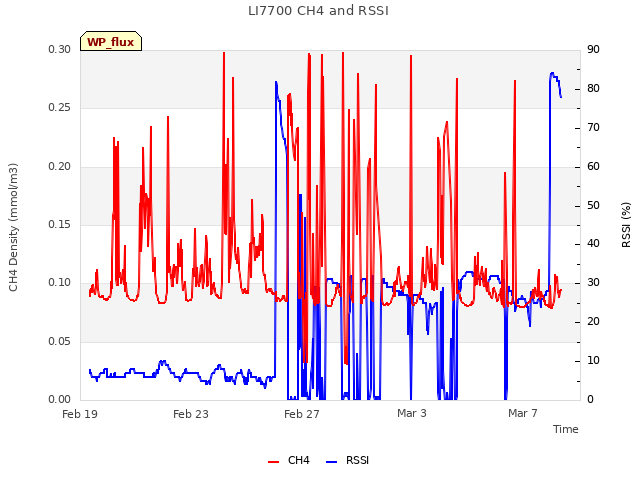
Task: Click the red CH4 spike near Mar 7
Action: pos(515,81)
